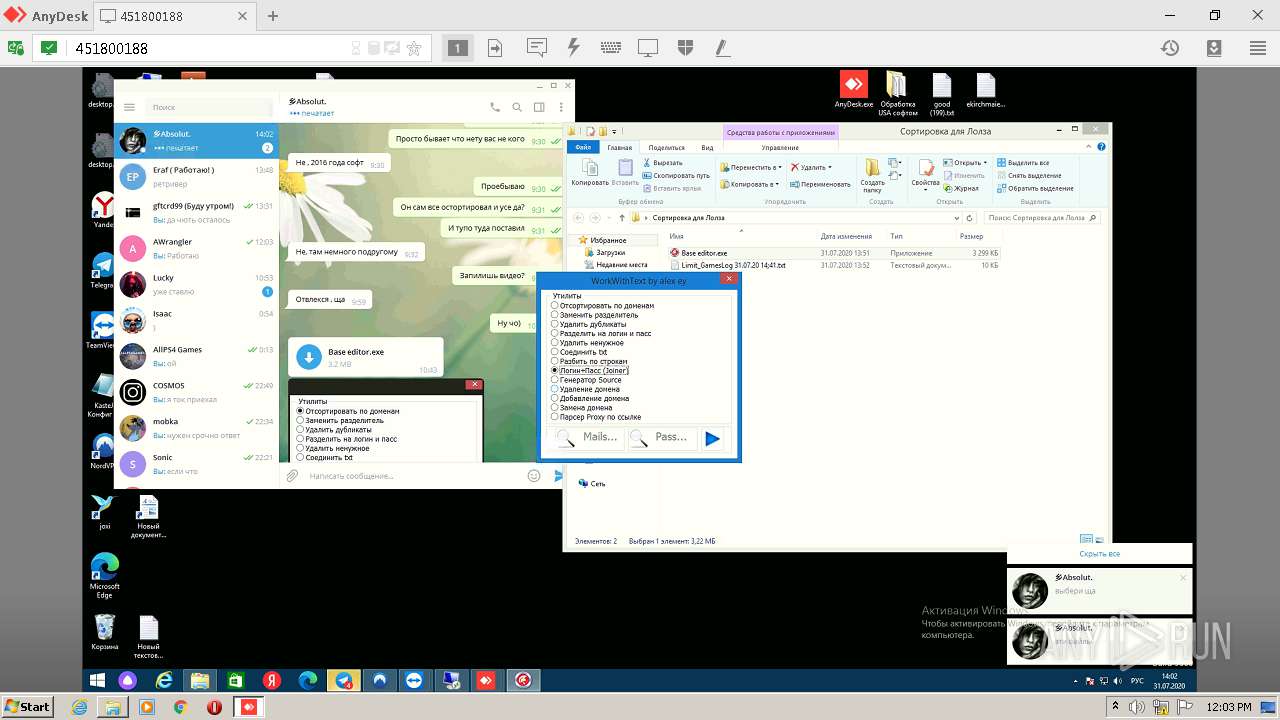Screen dimensions: 1280x720
Task: Select Разбить по строкам option
Action: tap(589, 361)
